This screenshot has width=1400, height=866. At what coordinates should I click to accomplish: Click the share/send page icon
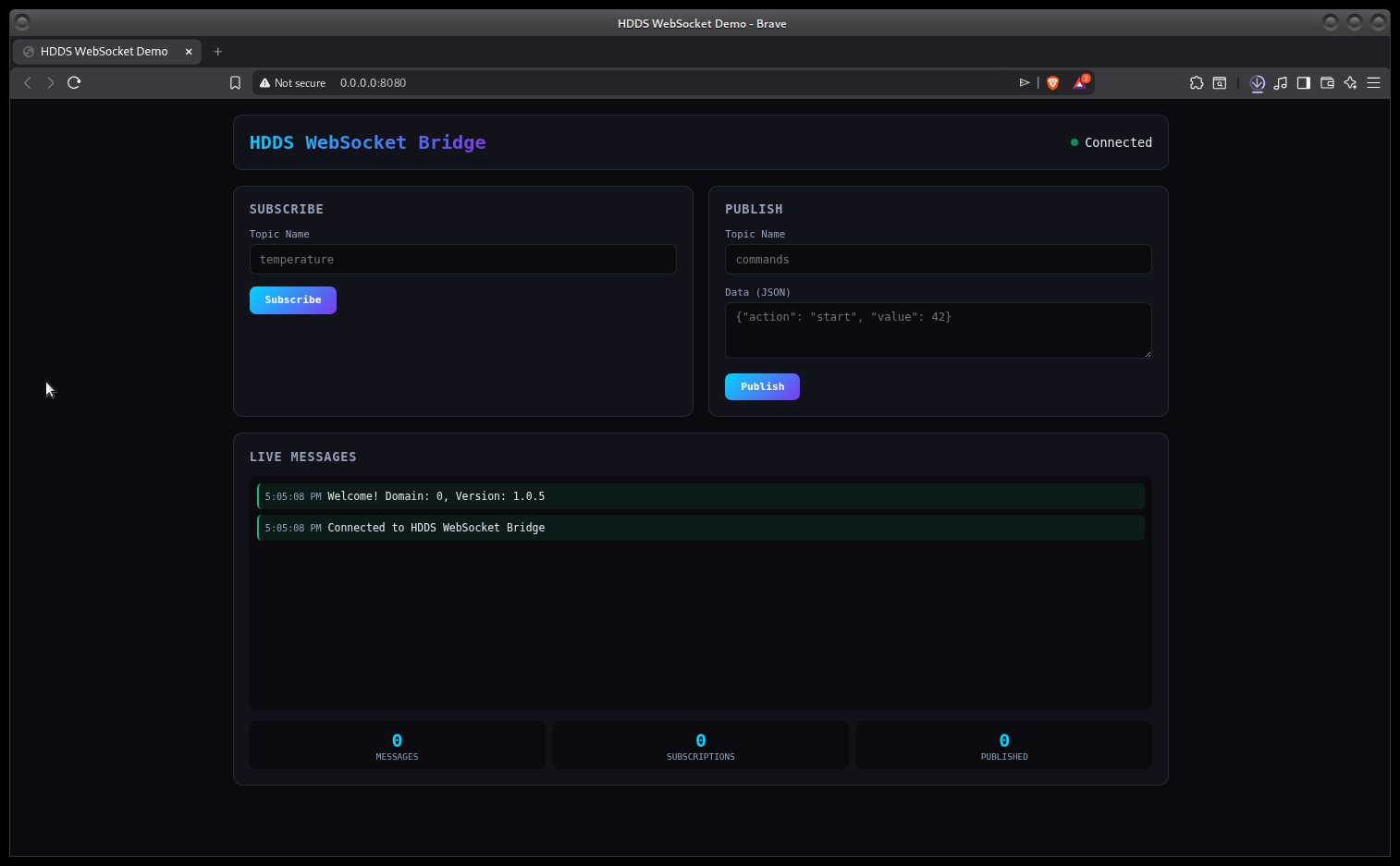pos(1025,82)
